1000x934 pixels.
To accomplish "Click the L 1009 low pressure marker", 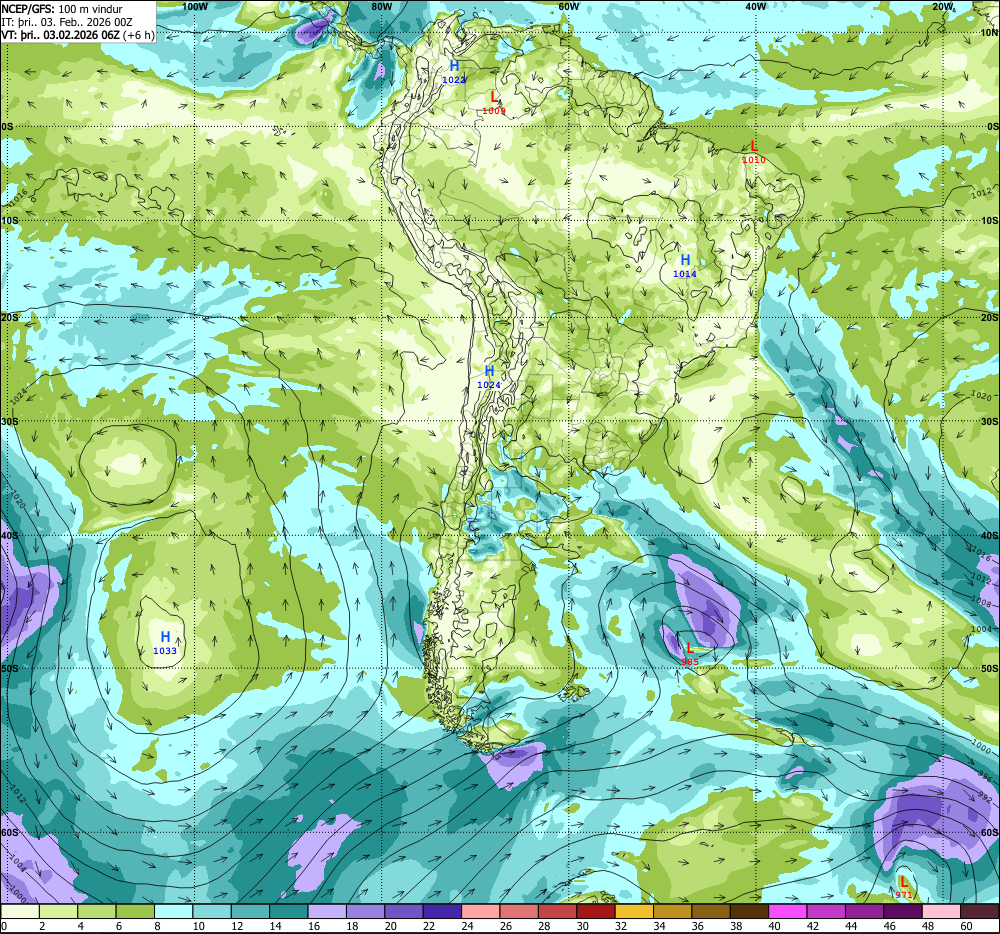I will tap(494, 103).
